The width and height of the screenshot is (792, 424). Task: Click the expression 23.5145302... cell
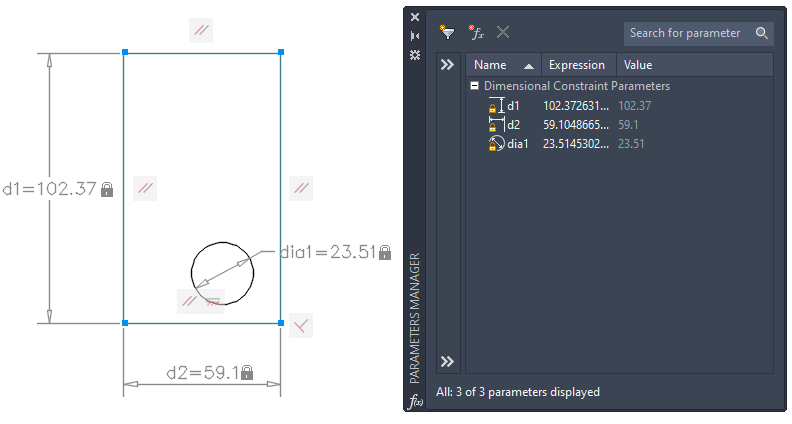[x=576, y=144]
